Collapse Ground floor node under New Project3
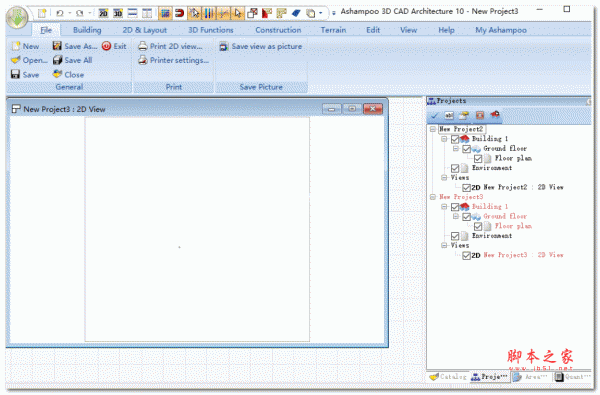This screenshot has width=600, height=395. (456, 216)
